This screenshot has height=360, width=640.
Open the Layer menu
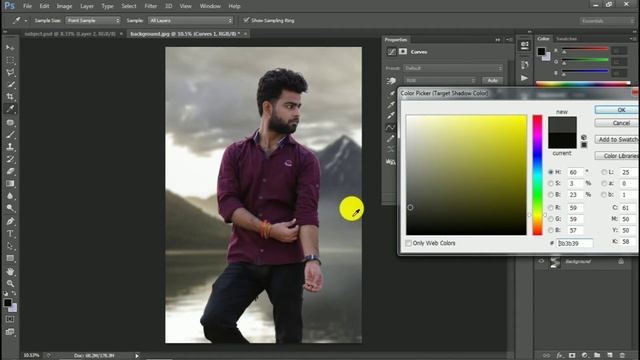click(x=87, y=6)
